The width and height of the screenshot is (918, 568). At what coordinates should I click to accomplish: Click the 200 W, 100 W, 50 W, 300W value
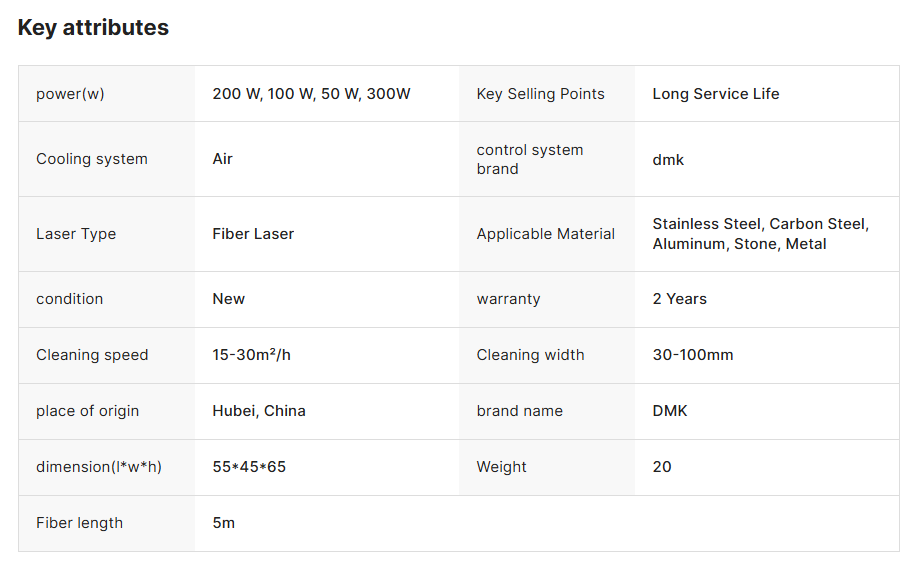(311, 94)
